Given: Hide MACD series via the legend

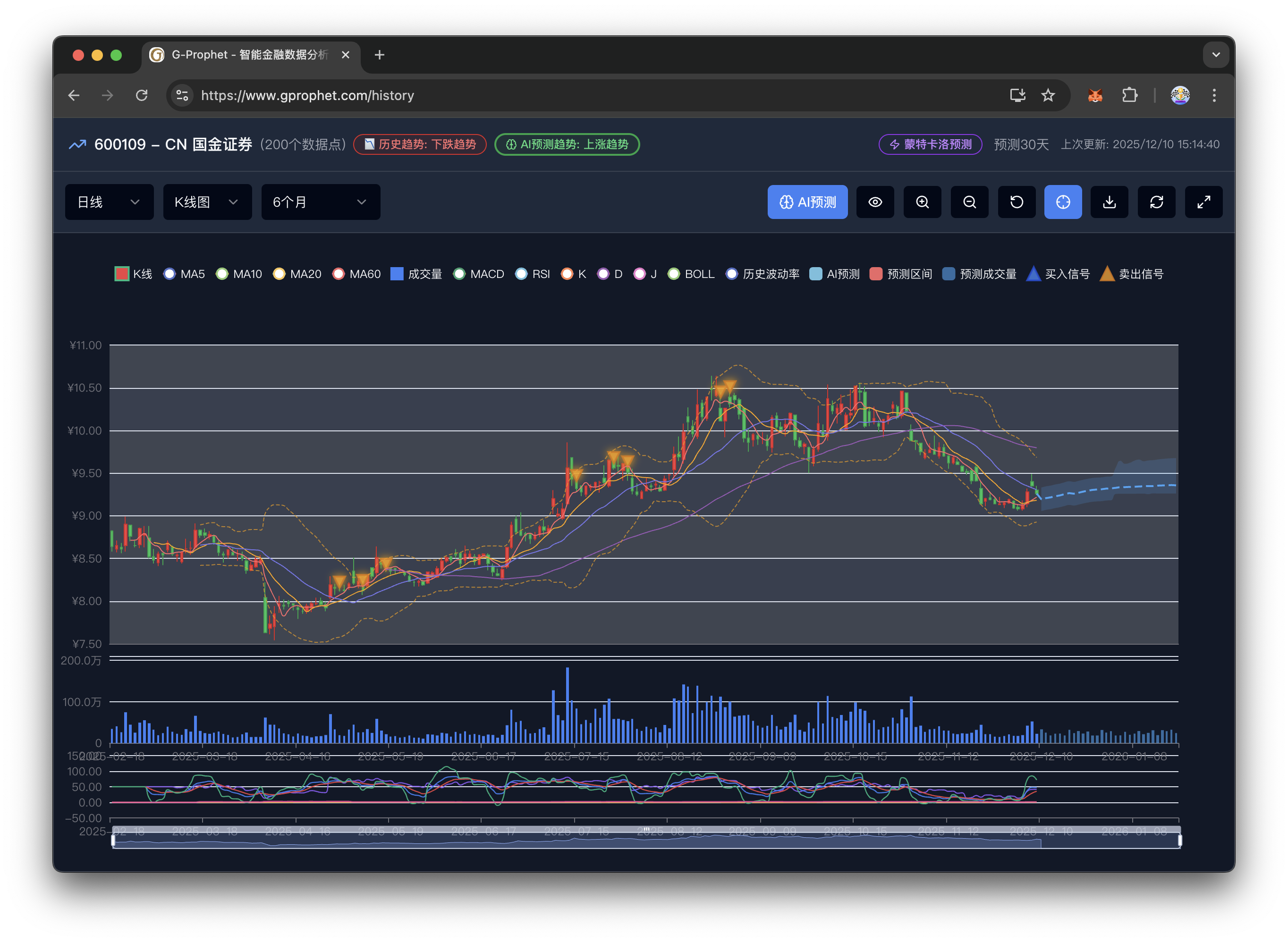Looking at the screenshot, I should coord(479,274).
